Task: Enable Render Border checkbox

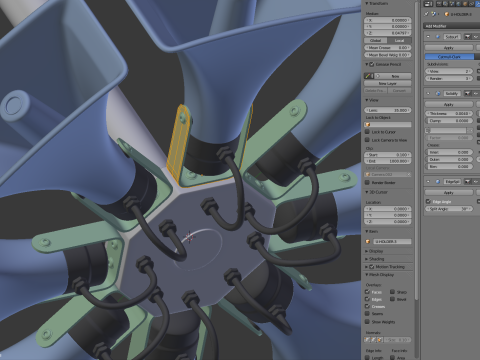Action: point(367,182)
